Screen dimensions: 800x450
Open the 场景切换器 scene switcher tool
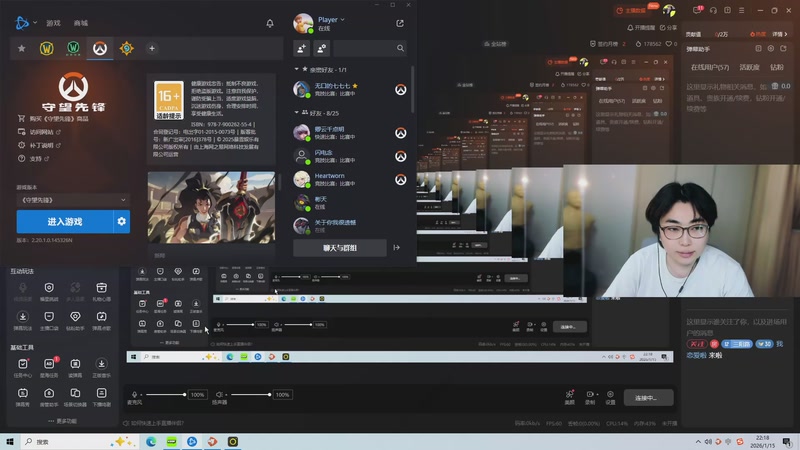pyautogui.click(x=75, y=397)
